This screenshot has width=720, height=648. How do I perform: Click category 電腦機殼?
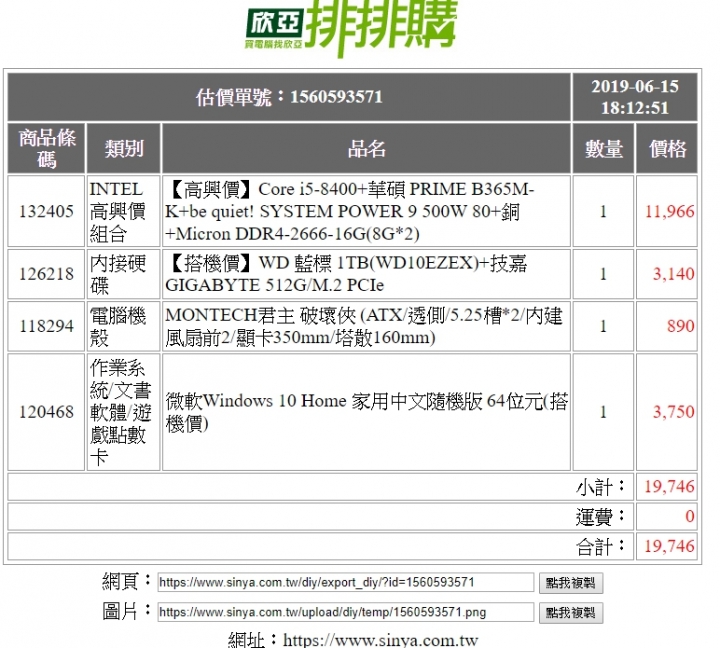pyautogui.click(x=118, y=326)
